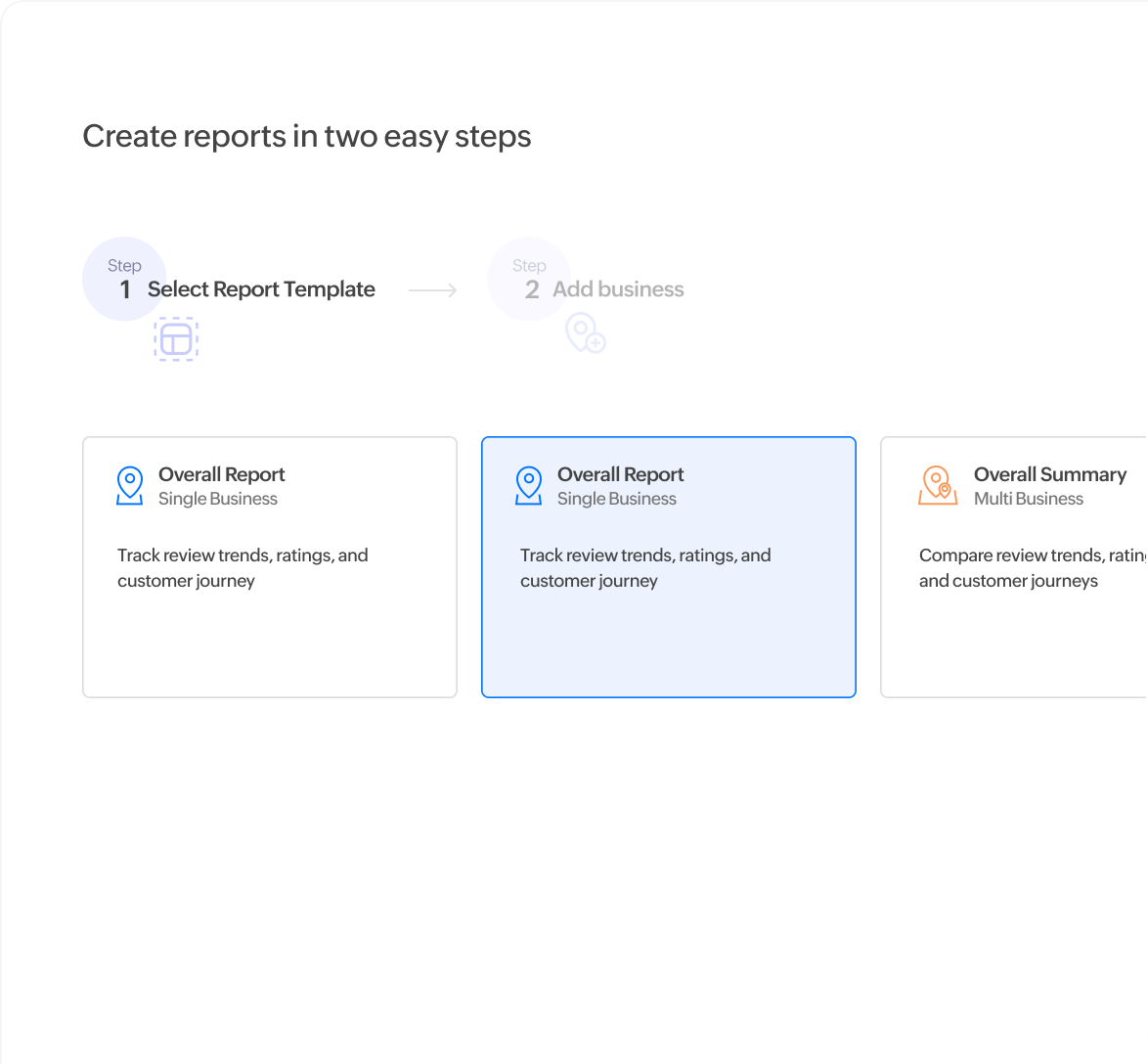
Task: Click Single Business in the unselected white card
Action: click(217, 499)
